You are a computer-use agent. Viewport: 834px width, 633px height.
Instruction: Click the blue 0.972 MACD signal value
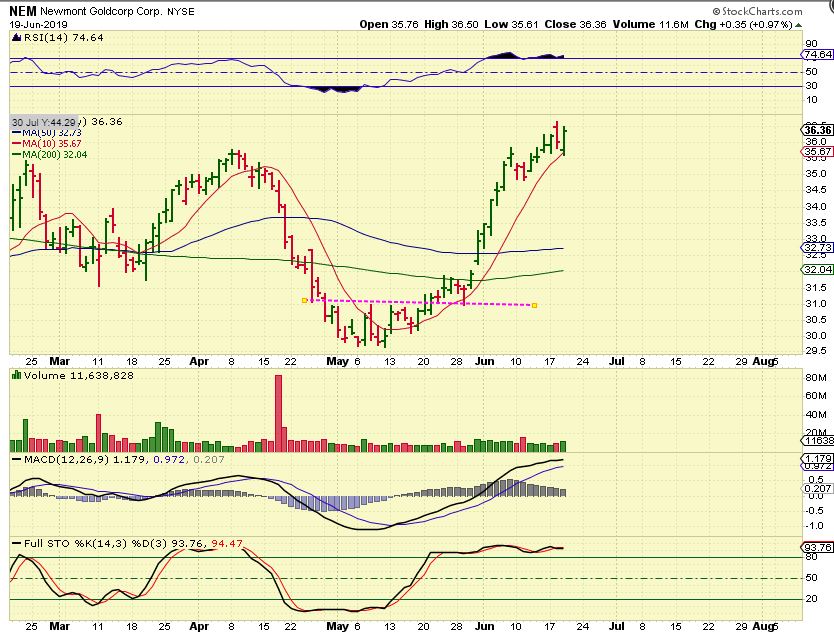click(x=169, y=459)
